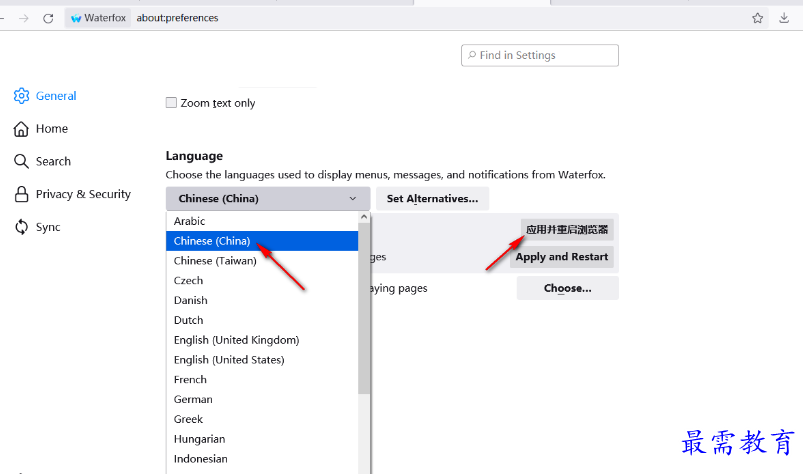The image size is (803, 474).
Task: Select Chinese (Taiwan) option
Action: pyautogui.click(x=262, y=261)
